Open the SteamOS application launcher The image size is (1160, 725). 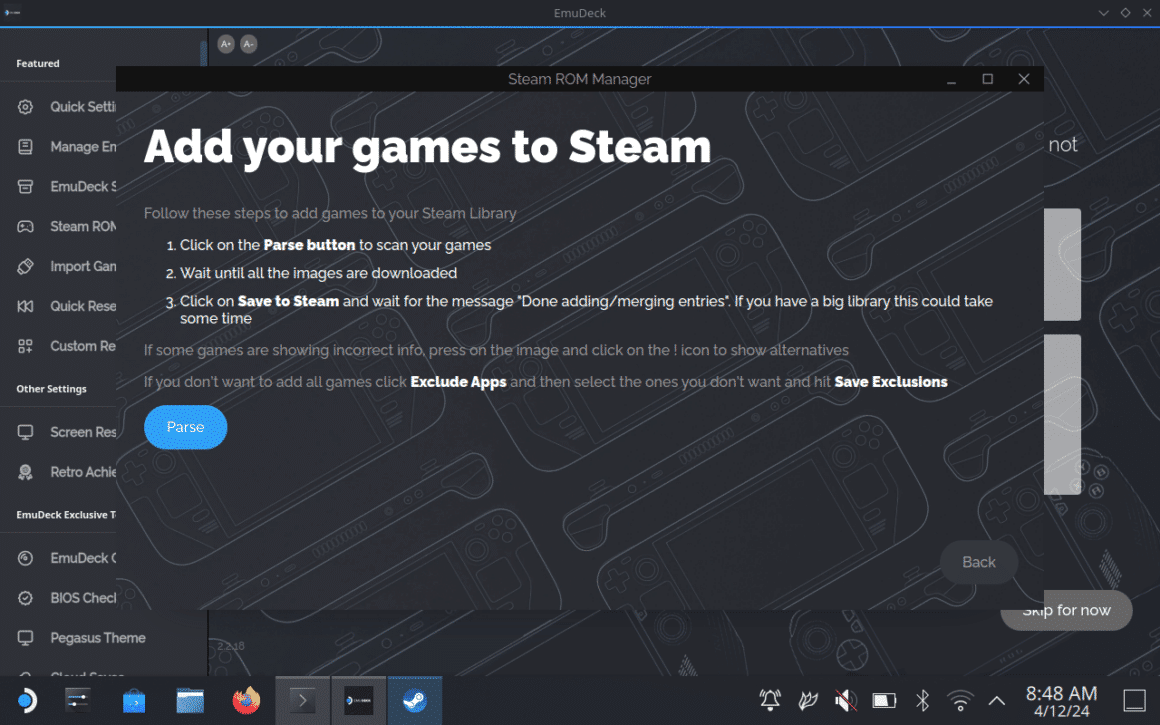[26, 700]
